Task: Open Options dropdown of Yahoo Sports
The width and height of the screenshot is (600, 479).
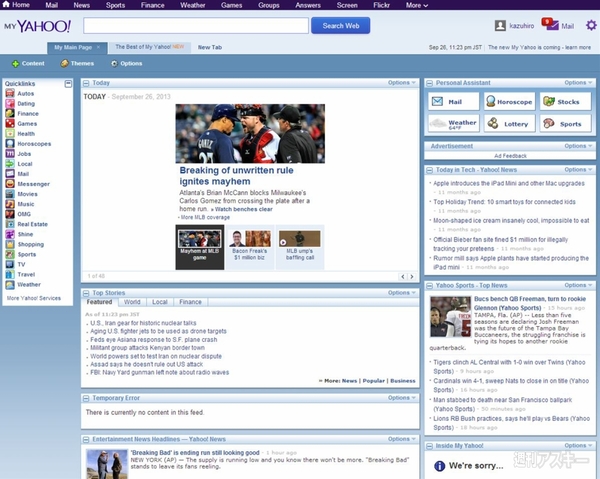Action: pyautogui.click(x=578, y=285)
